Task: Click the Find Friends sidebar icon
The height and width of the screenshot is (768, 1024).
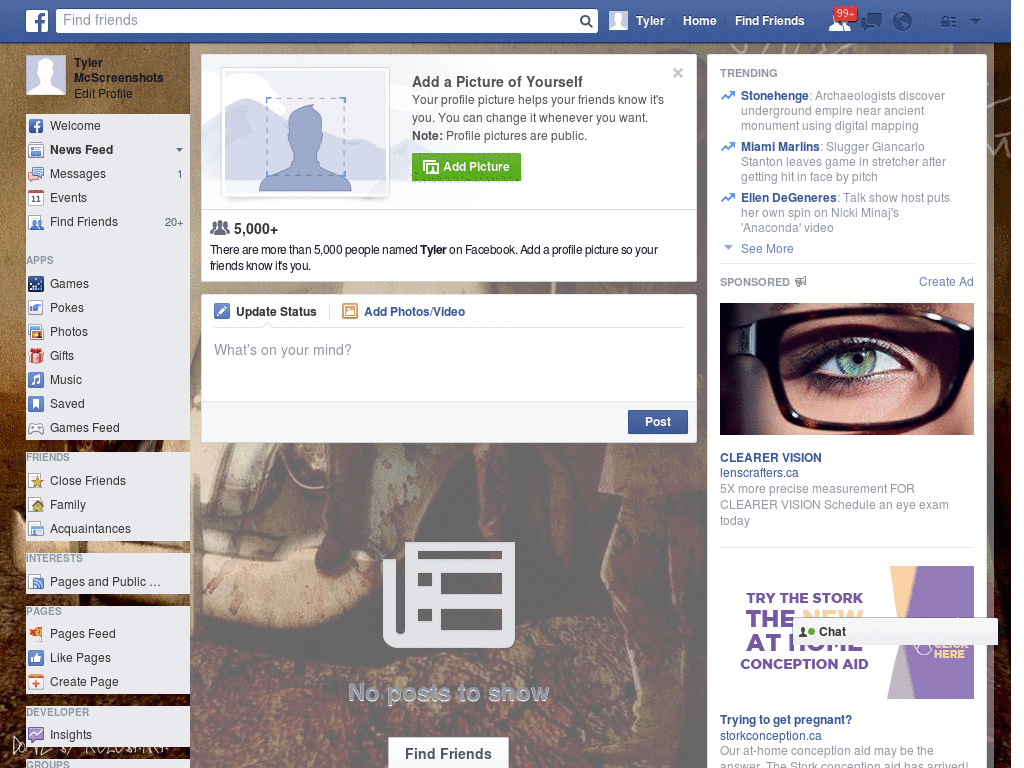Action: (36, 223)
